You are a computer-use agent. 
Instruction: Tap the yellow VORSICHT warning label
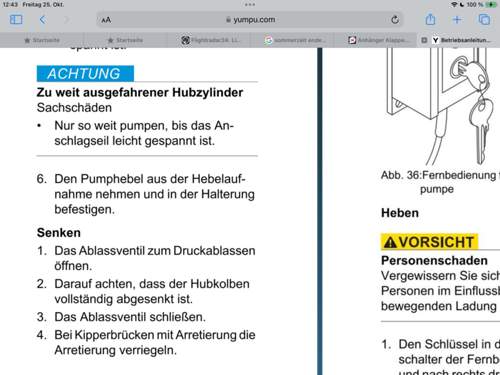click(x=430, y=242)
